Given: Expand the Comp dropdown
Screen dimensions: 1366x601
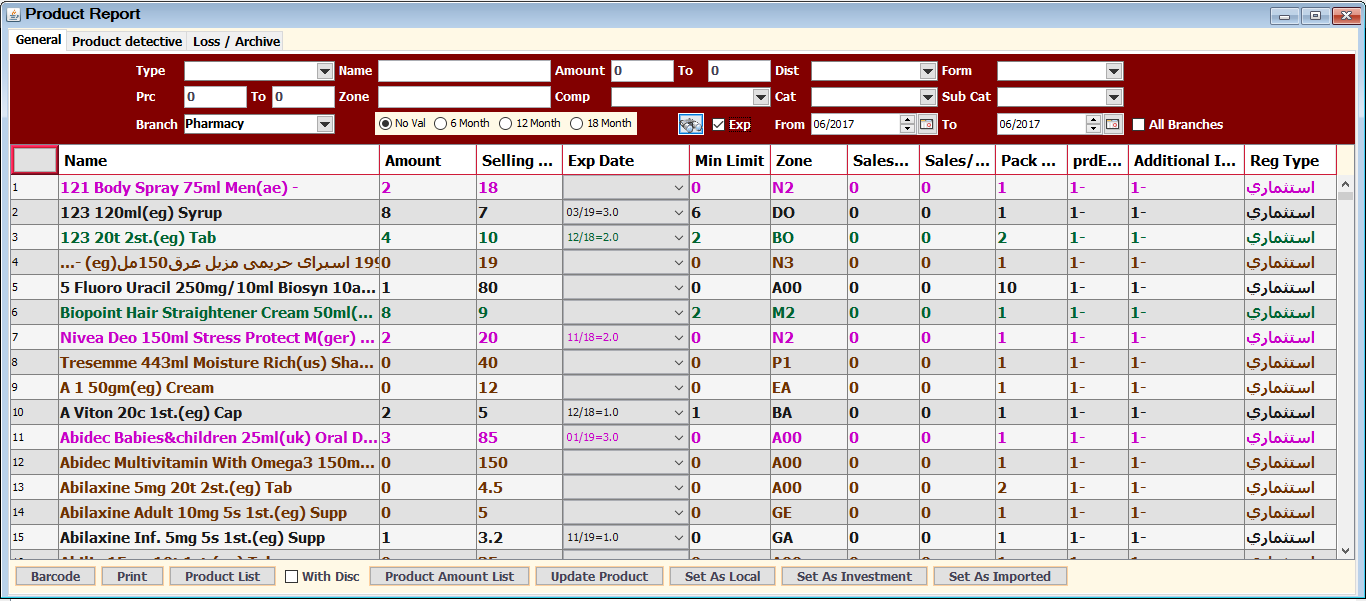Looking at the screenshot, I should coord(761,97).
